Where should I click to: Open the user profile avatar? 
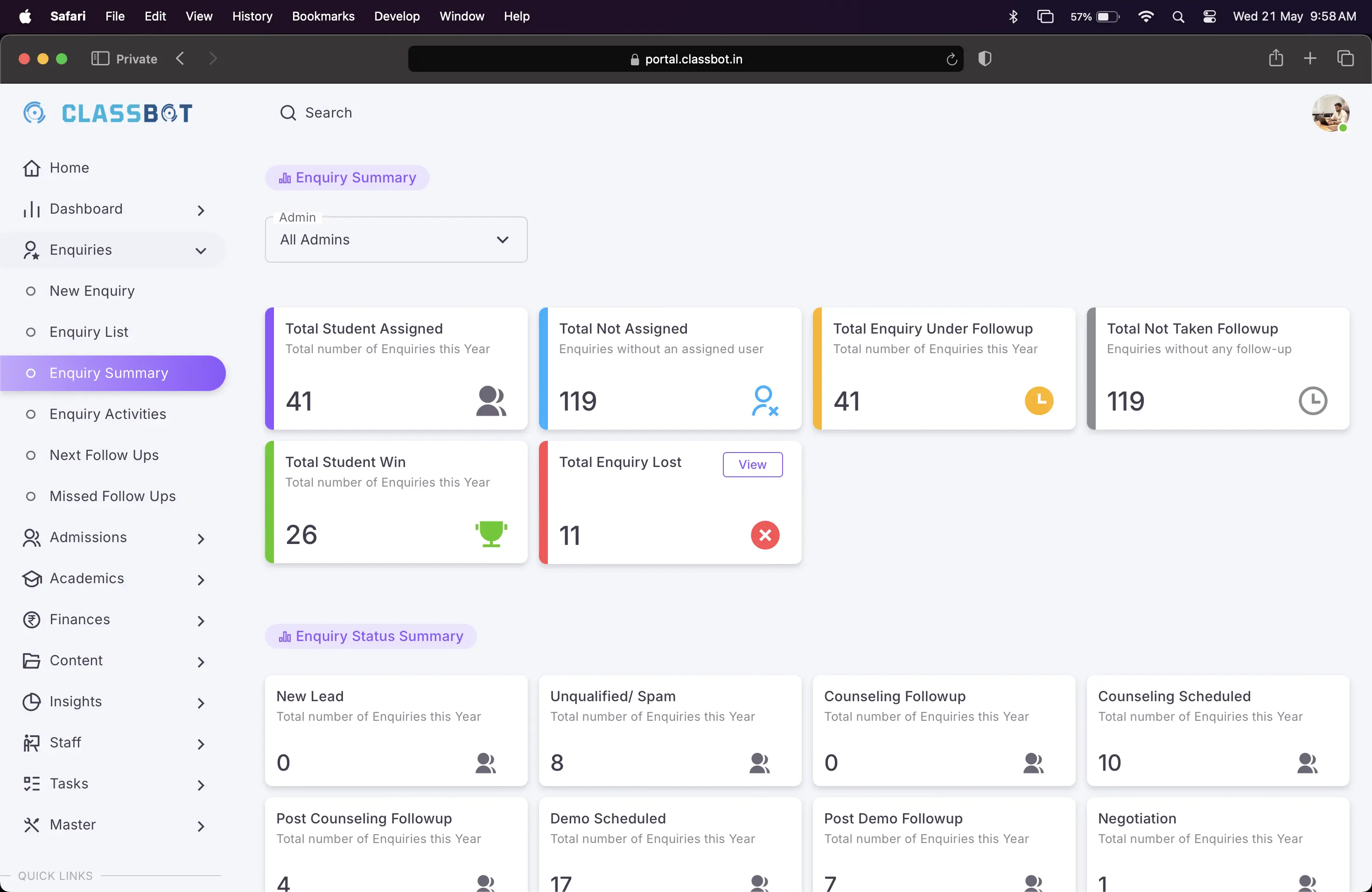pos(1330,112)
